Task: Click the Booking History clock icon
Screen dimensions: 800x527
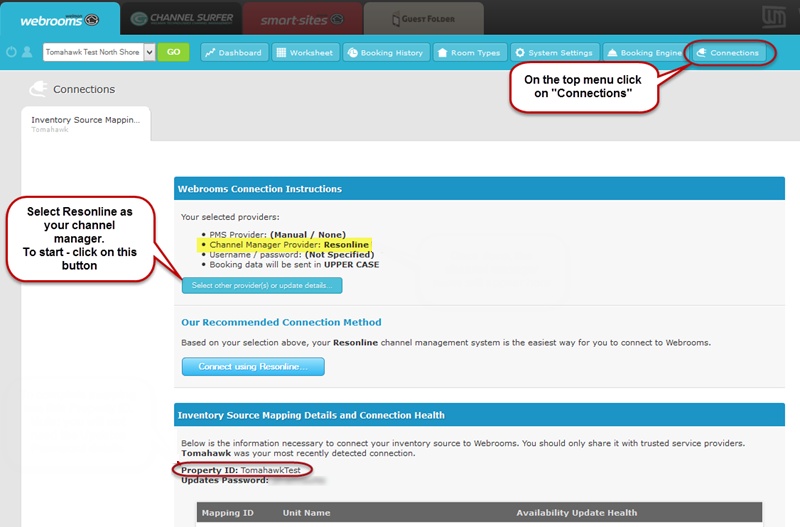Action: pyautogui.click(x=353, y=53)
